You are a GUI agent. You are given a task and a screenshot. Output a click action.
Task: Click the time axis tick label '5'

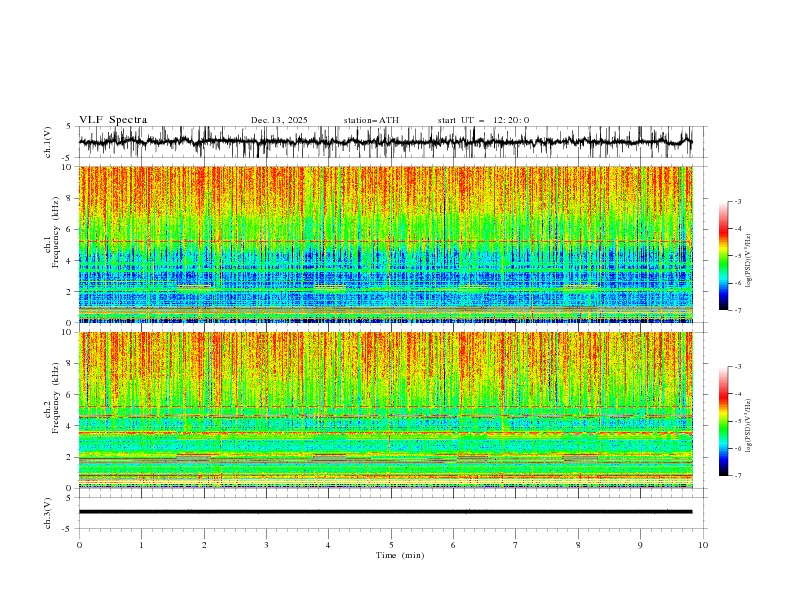click(x=391, y=545)
